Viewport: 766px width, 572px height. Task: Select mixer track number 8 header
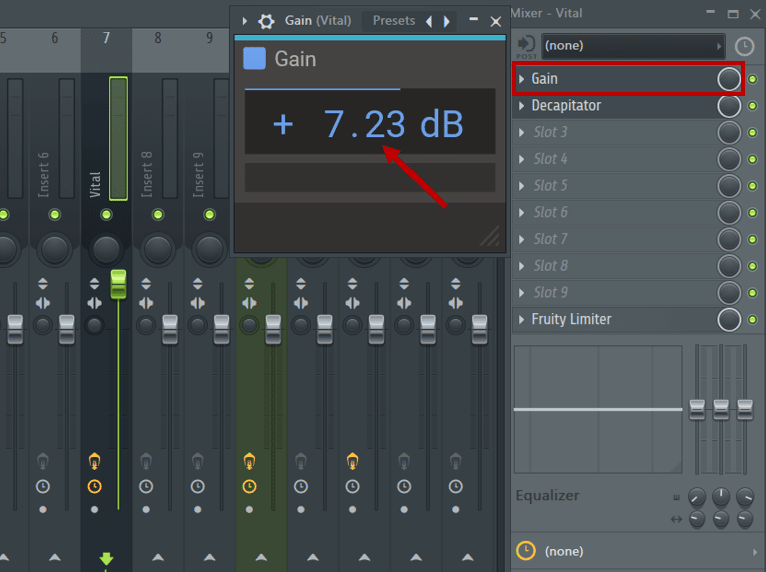158,38
